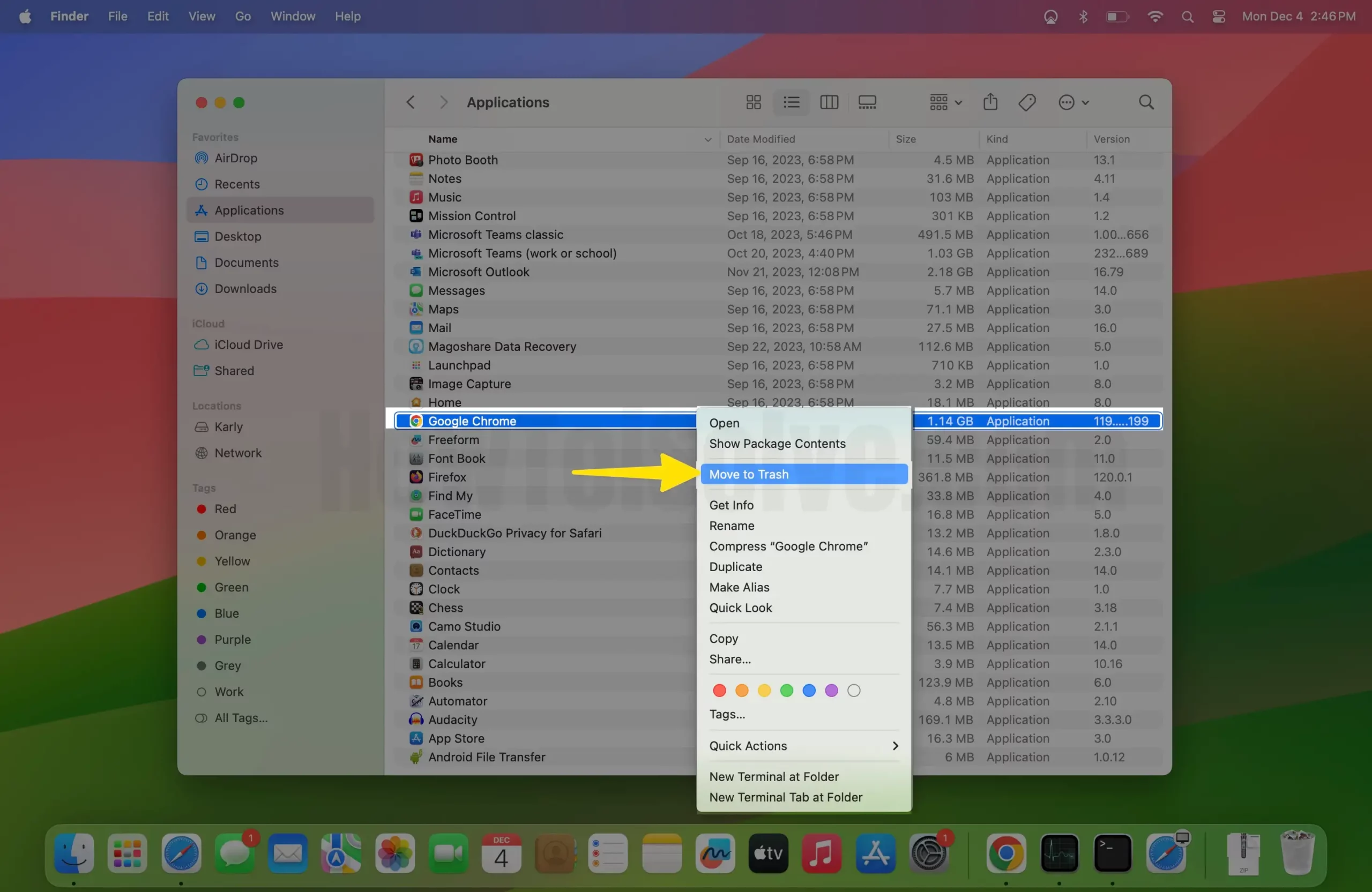Toggle sort order arrow in Name column
Image resolution: width=1372 pixels, height=892 pixels.
pos(707,139)
